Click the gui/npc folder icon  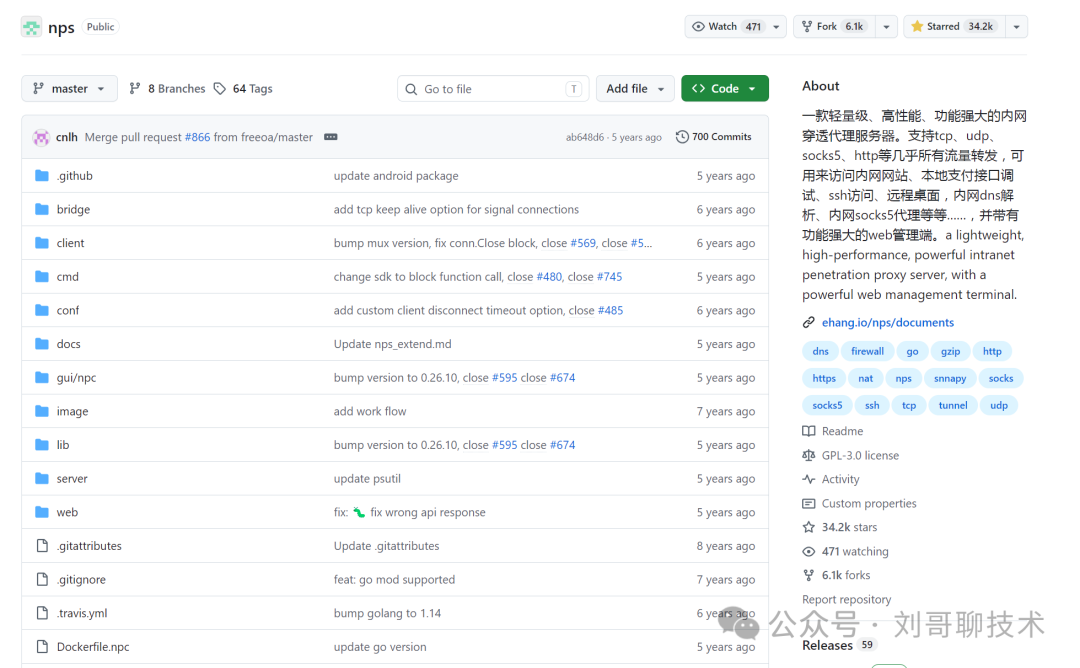(42, 377)
